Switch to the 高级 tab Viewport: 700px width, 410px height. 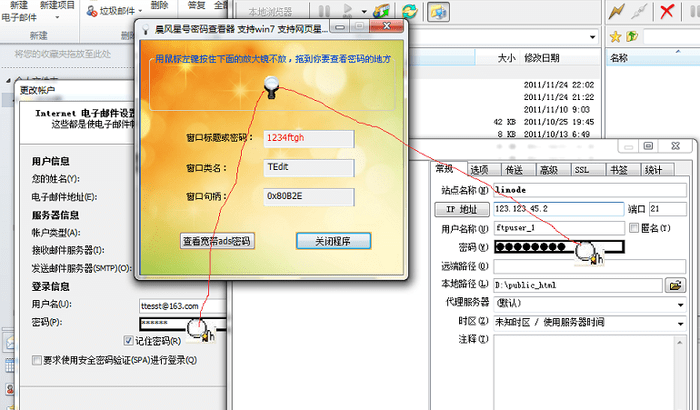[x=548, y=170]
